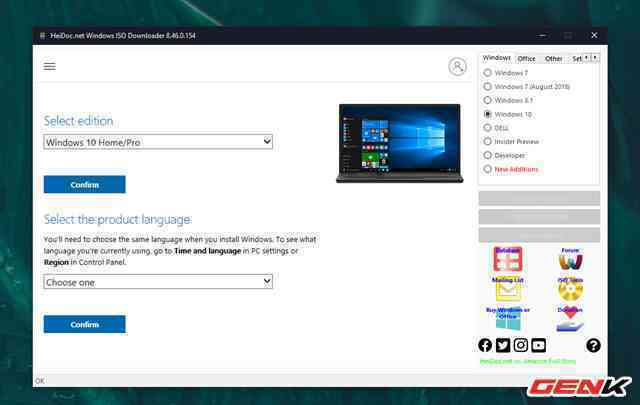Image resolution: width=640 pixels, height=405 pixels.
Task: Click the user account profile icon
Action: pyautogui.click(x=457, y=66)
